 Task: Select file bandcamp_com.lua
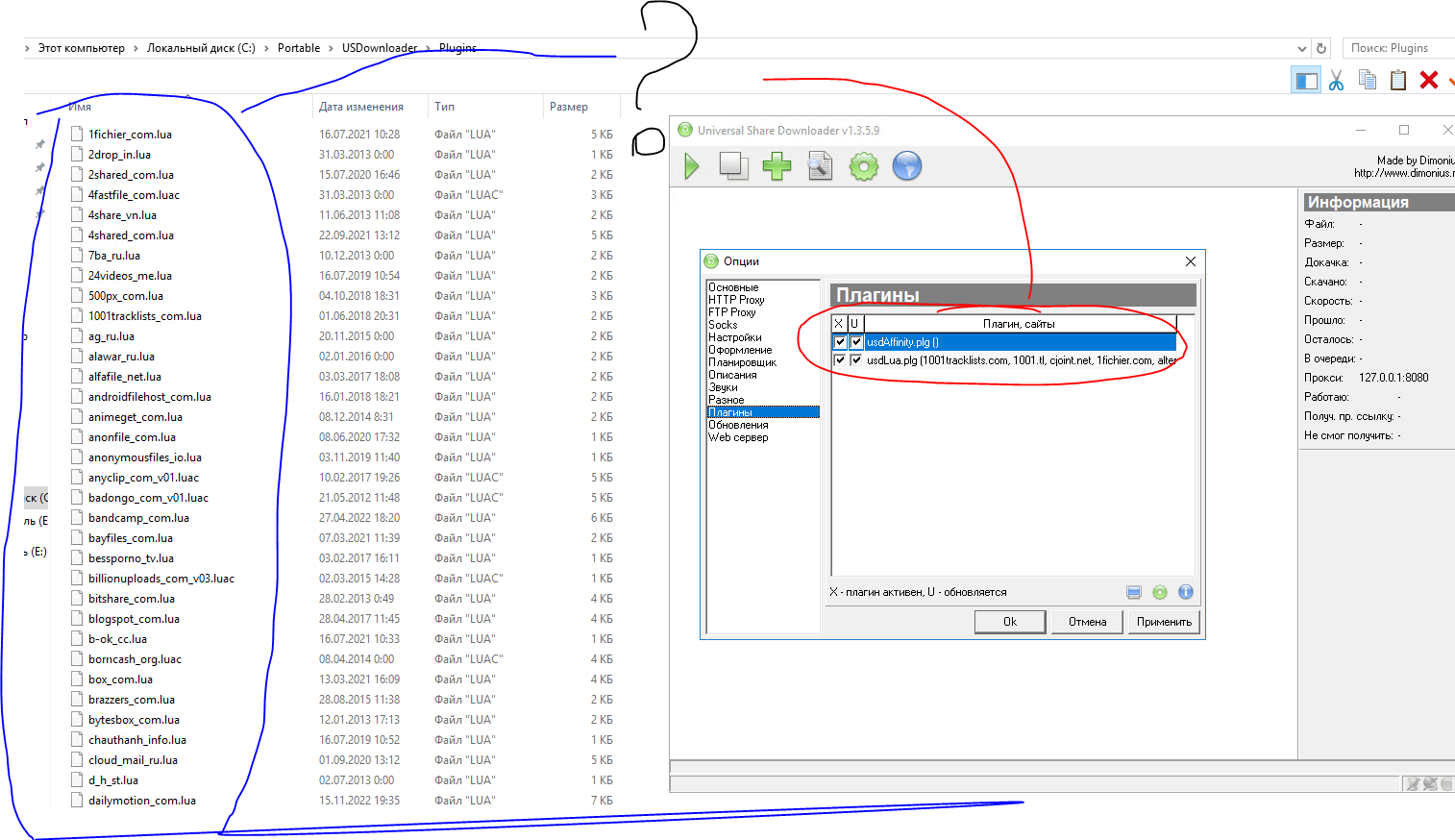pyautogui.click(x=138, y=518)
